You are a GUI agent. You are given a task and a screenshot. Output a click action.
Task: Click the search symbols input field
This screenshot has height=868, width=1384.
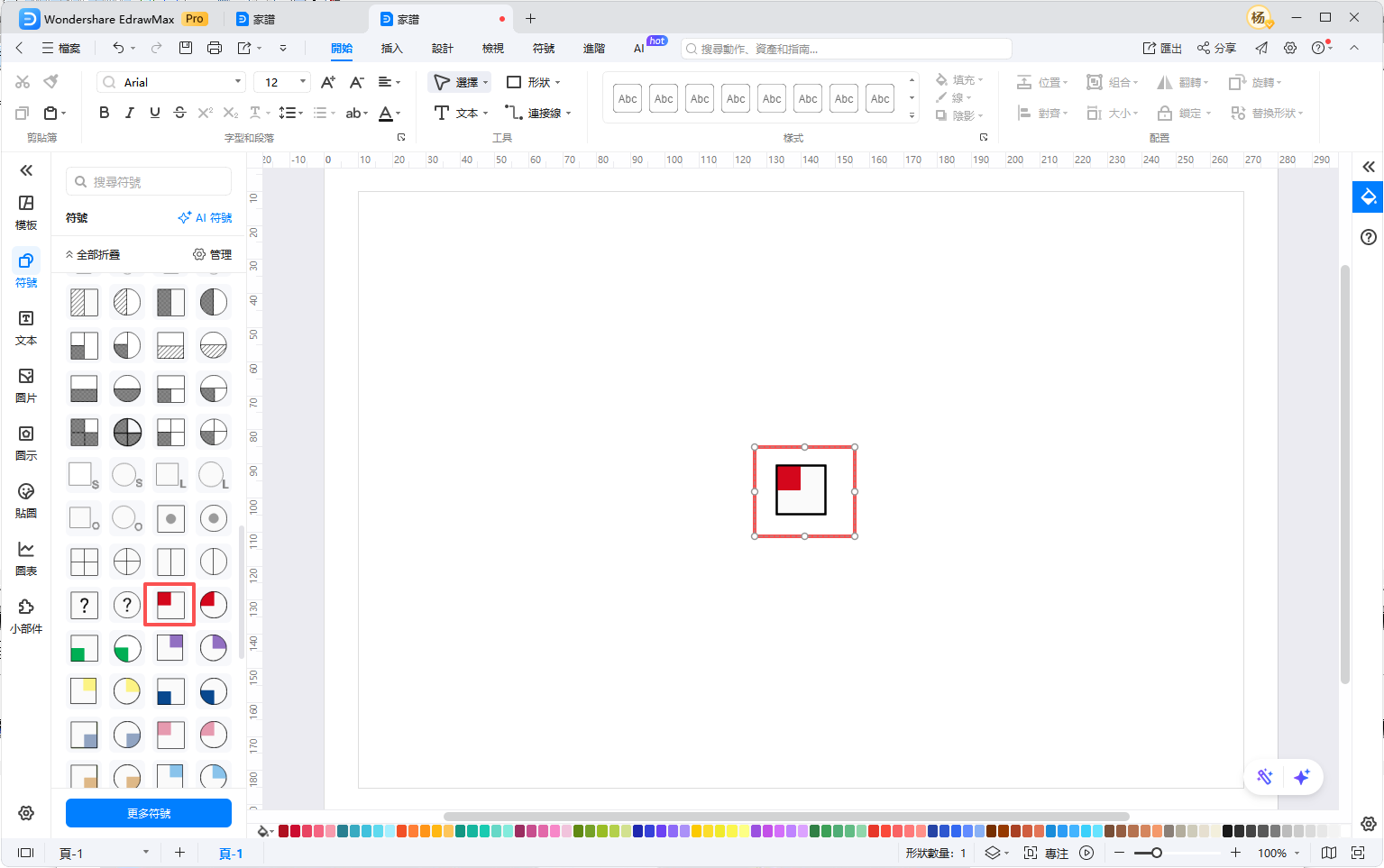click(x=149, y=181)
